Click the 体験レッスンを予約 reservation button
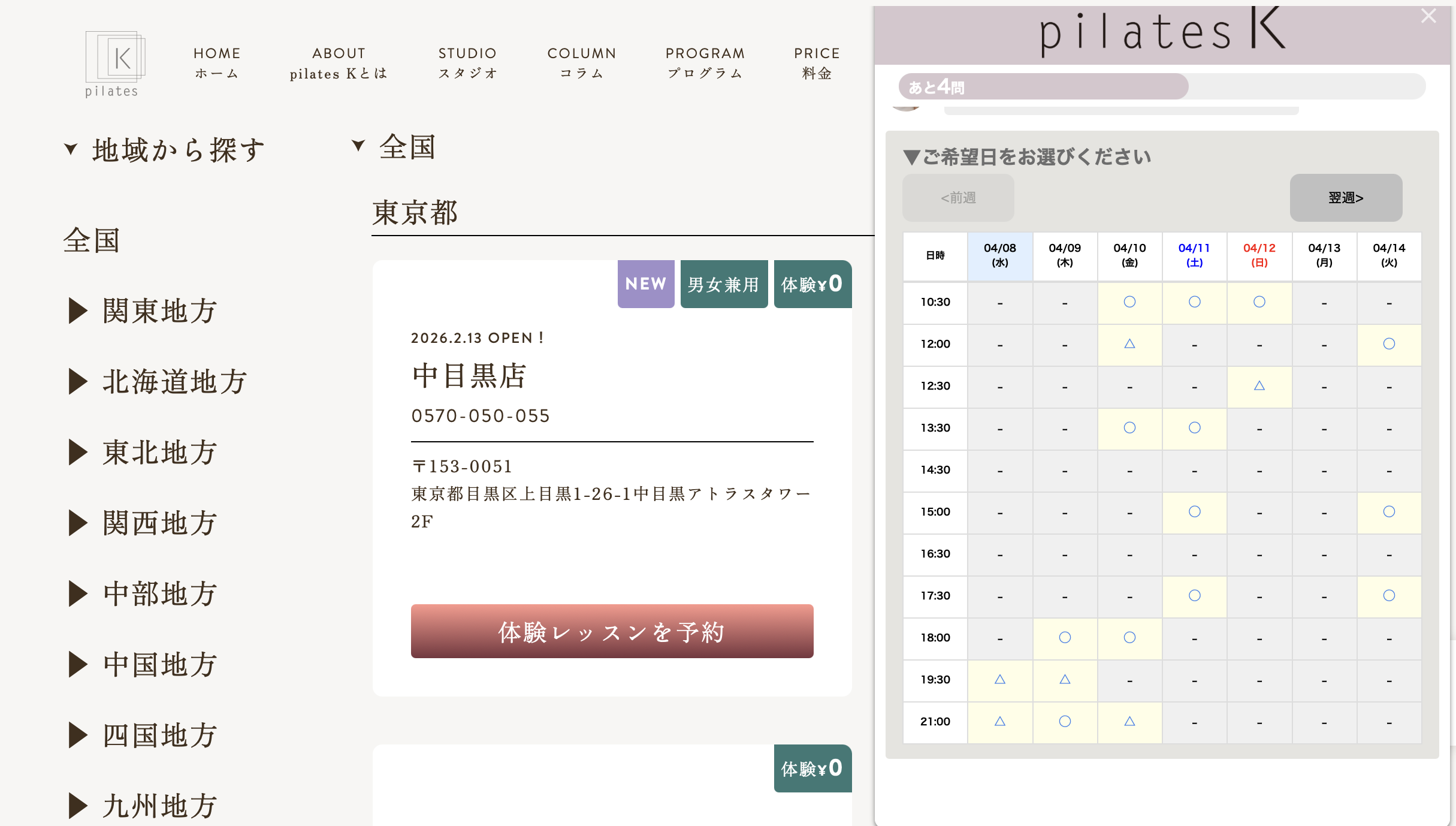1456x826 pixels. click(611, 631)
